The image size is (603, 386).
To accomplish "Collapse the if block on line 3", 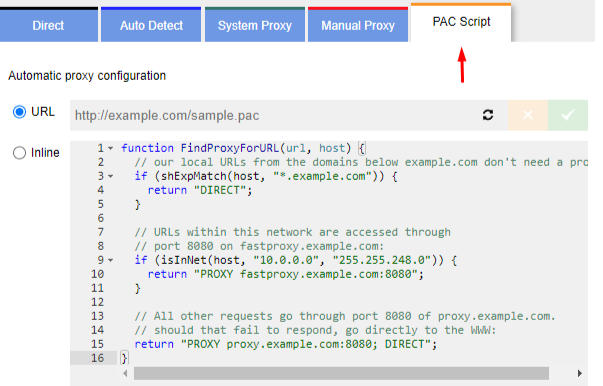I will coord(111,176).
